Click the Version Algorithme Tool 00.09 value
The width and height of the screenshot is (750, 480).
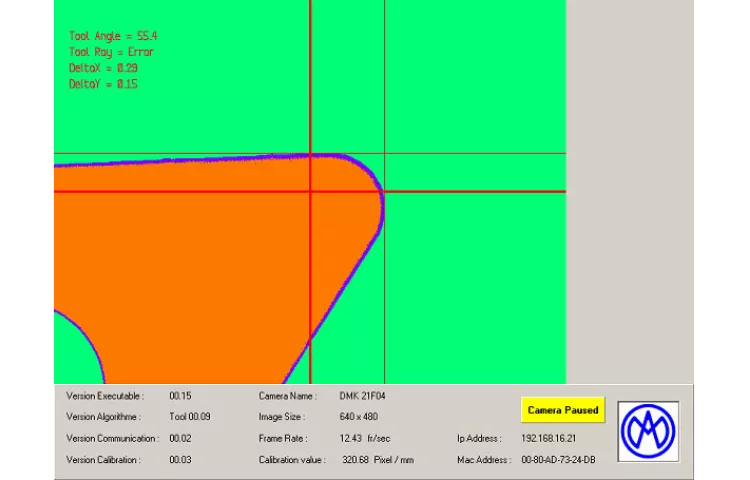pos(190,417)
